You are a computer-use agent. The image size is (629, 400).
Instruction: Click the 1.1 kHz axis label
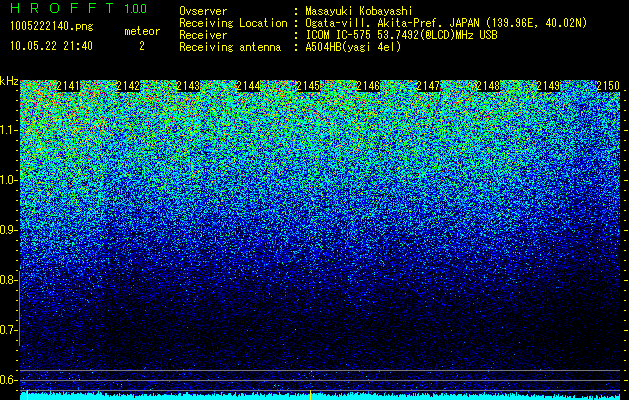click(x=9, y=130)
